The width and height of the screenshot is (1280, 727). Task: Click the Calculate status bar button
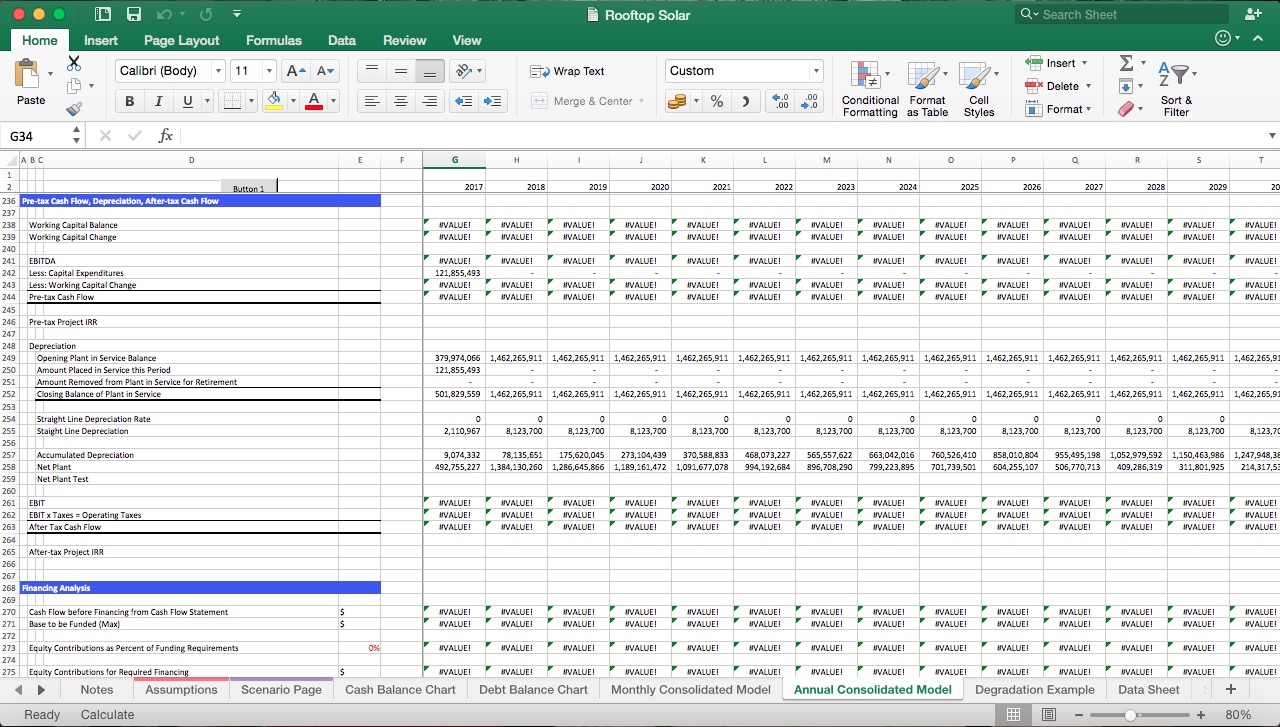click(107, 714)
